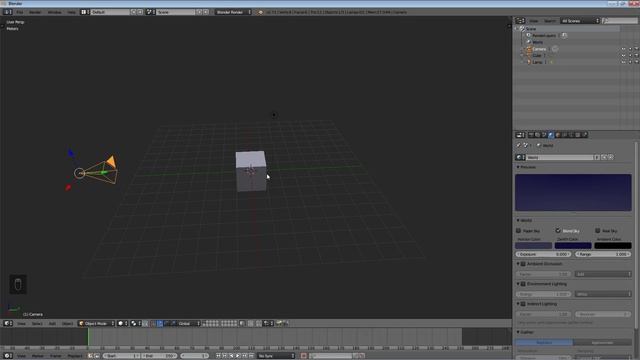This screenshot has height=360, width=640.
Task: Click the 3D view editor type icon
Action: (8, 324)
